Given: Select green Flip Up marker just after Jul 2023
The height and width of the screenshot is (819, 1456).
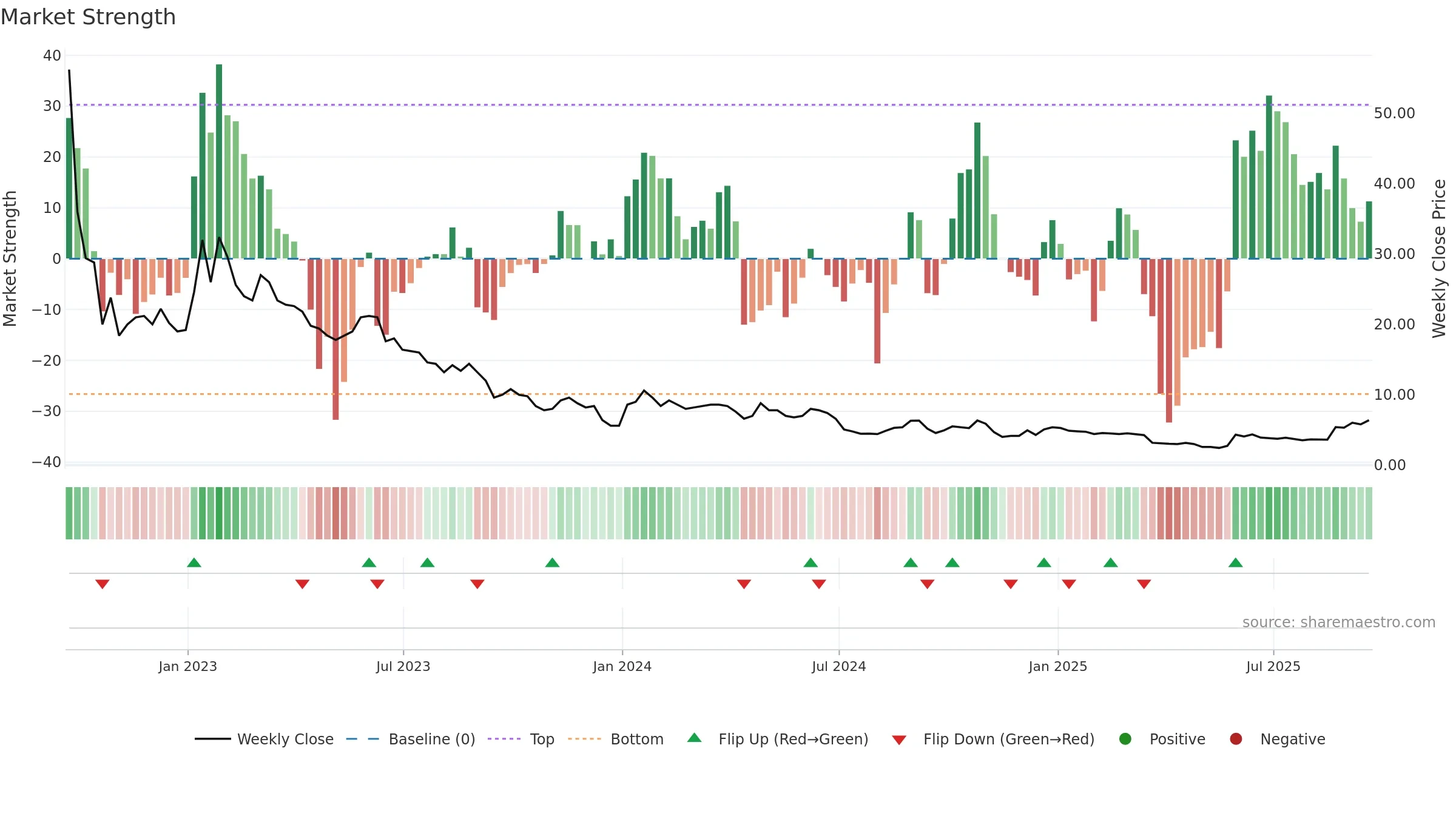Looking at the screenshot, I should pos(427,562).
